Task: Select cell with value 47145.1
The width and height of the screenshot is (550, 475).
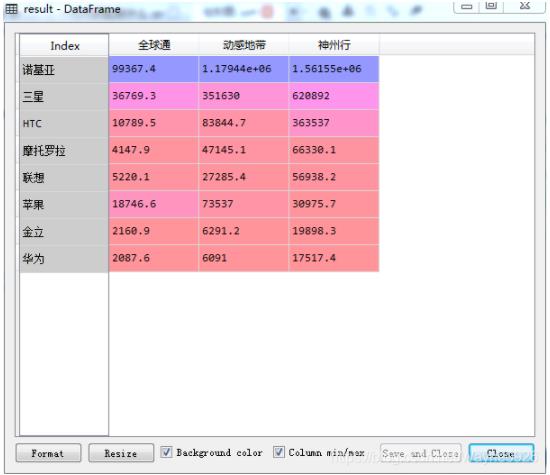Action: pyautogui.click(x=244, y=150)
